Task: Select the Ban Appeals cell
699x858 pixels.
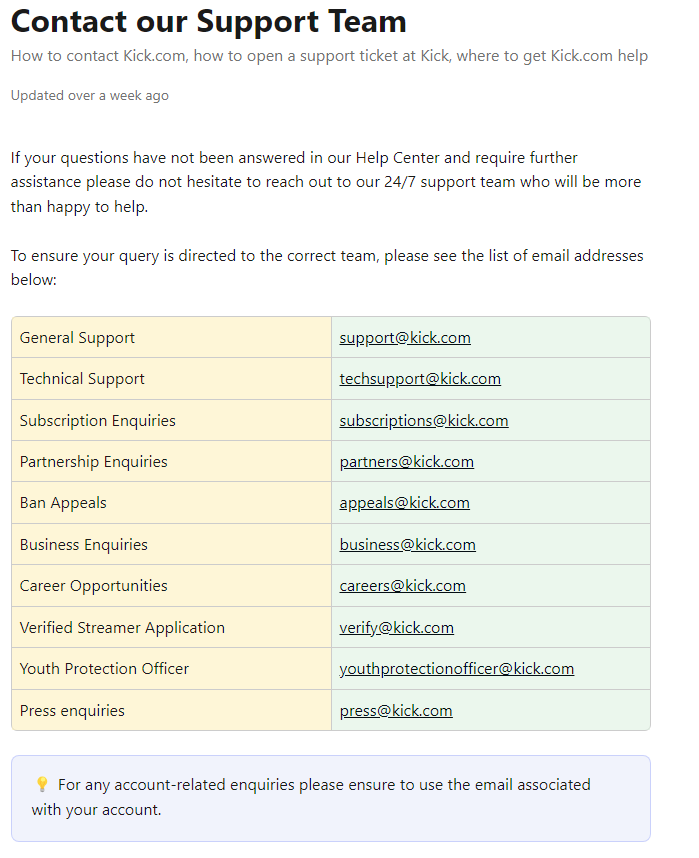Action: 171,502
